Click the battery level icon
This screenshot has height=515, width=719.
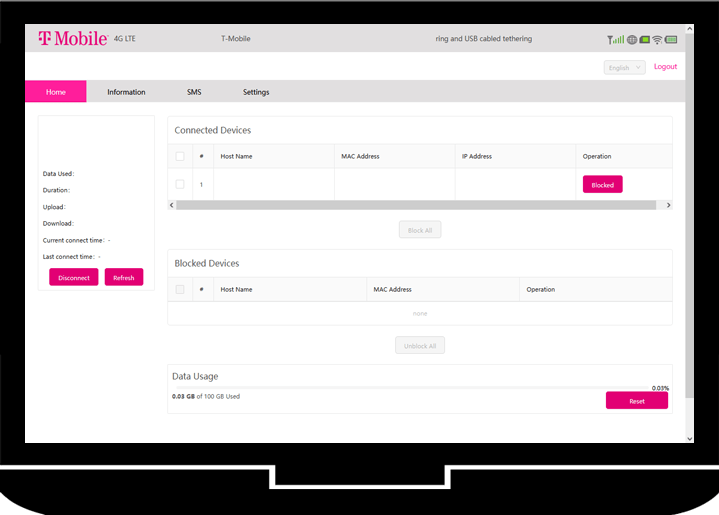[671, 40]
